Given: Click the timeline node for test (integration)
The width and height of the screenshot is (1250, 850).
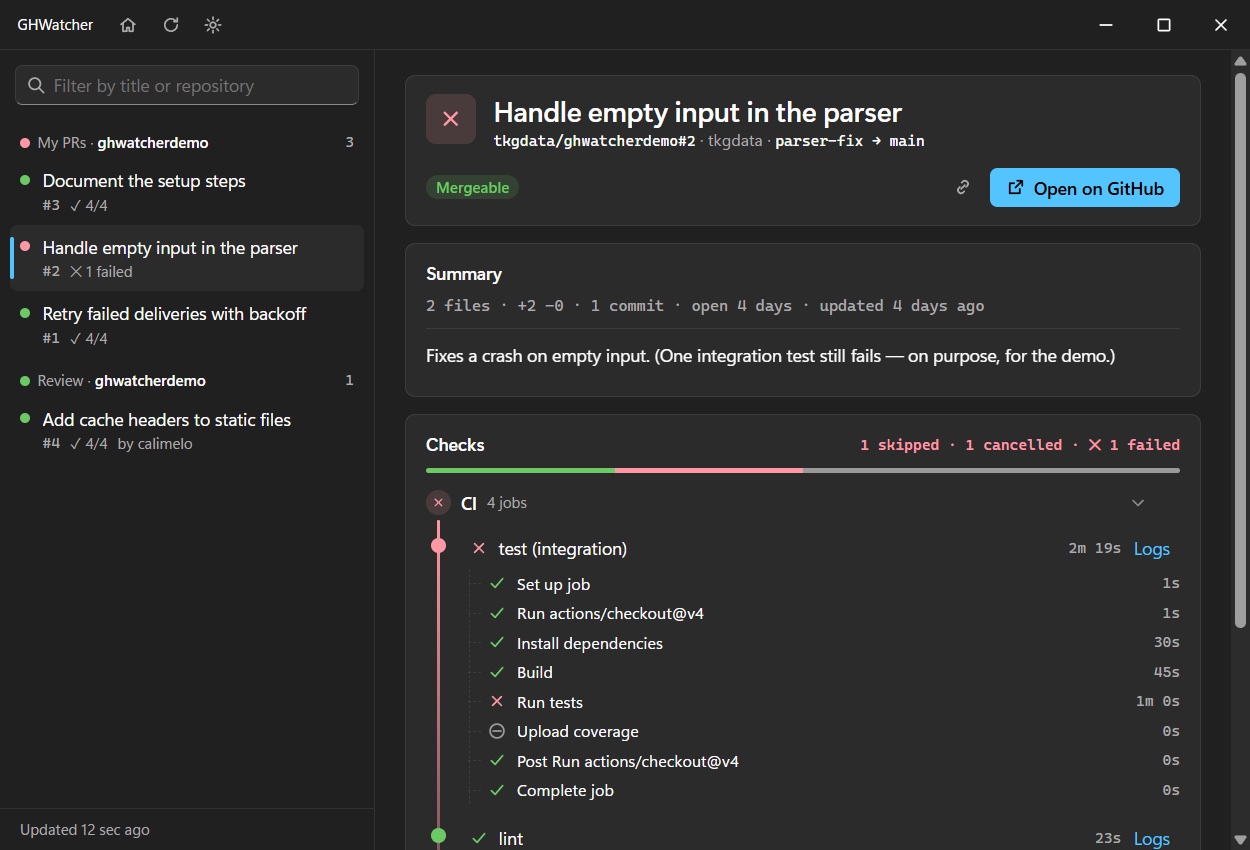Looking at the screenshot, I should pyautogui.click(x=438, y=546).
